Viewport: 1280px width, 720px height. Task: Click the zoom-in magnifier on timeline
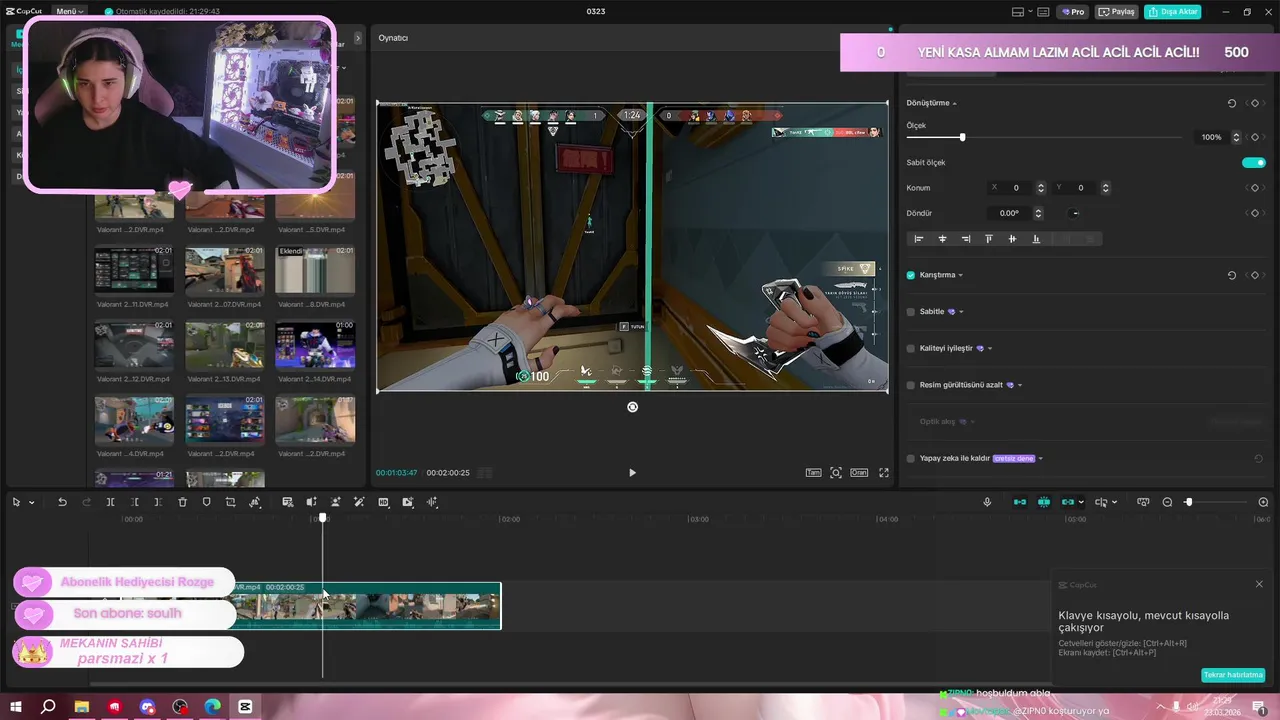click(x=1264, y=502)
